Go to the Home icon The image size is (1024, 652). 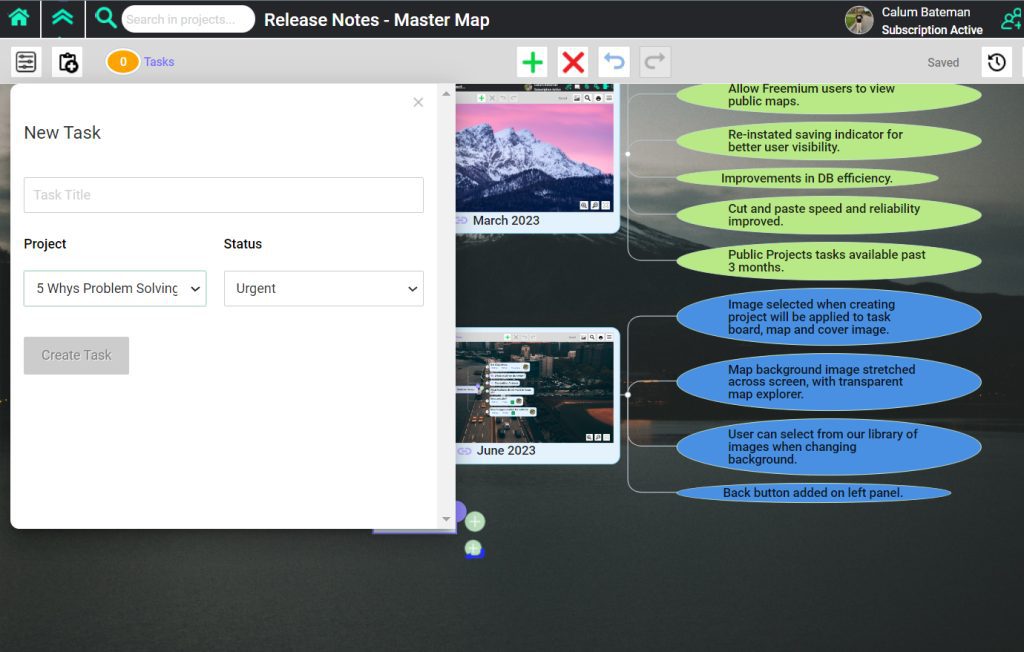click(x=19, y=18)
